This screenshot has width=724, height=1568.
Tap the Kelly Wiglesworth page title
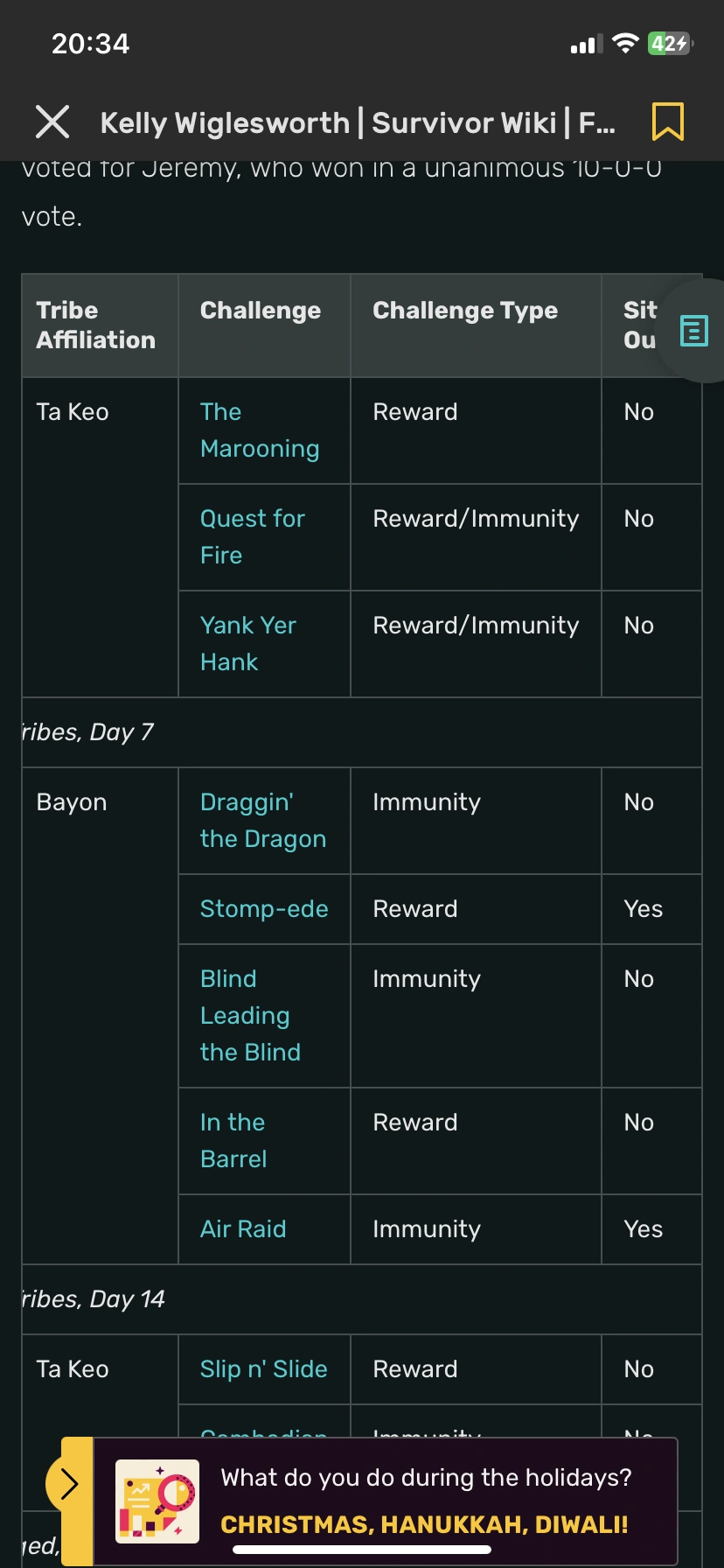(x=358, y=123)
